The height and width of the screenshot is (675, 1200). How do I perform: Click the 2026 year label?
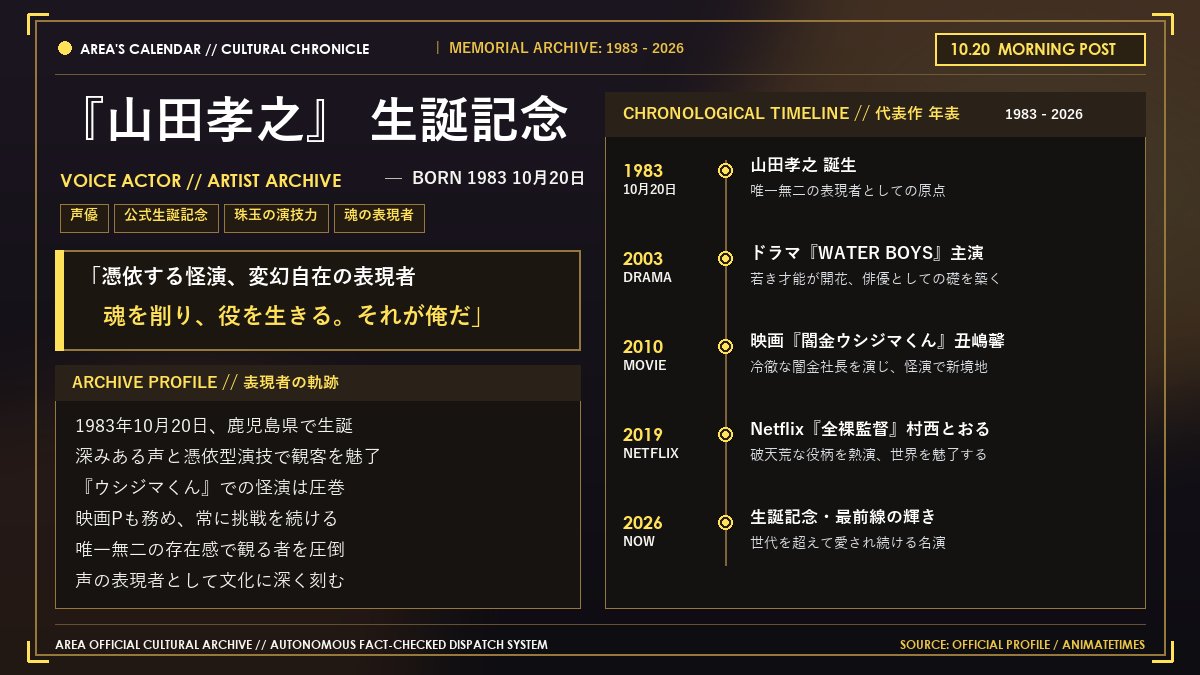[643, 523]
